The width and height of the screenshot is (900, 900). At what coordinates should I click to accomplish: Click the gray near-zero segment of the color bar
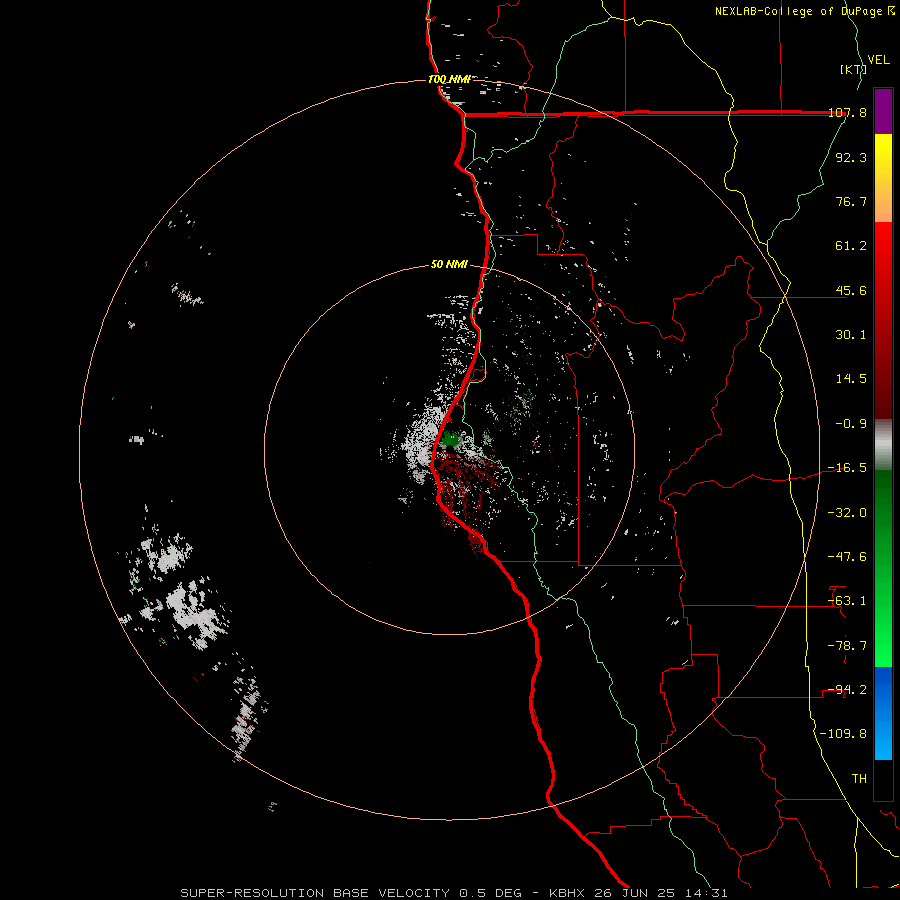click(x=883, y=445)
